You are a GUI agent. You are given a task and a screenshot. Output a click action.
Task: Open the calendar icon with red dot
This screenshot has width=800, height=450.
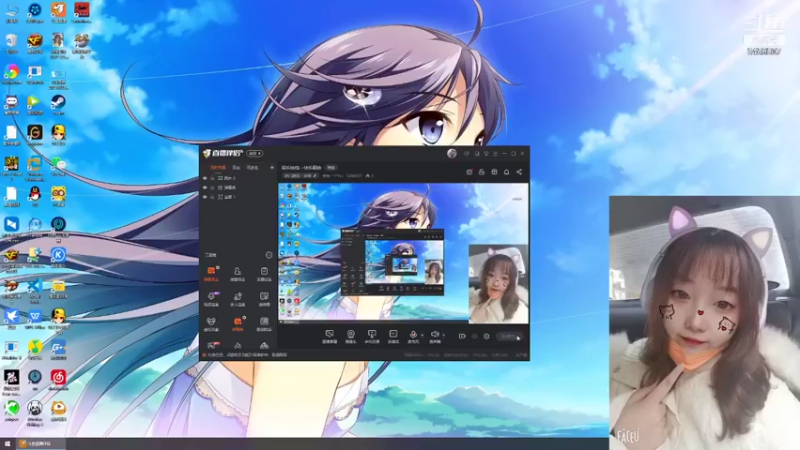pyautogui.click(x=469, y=172)
